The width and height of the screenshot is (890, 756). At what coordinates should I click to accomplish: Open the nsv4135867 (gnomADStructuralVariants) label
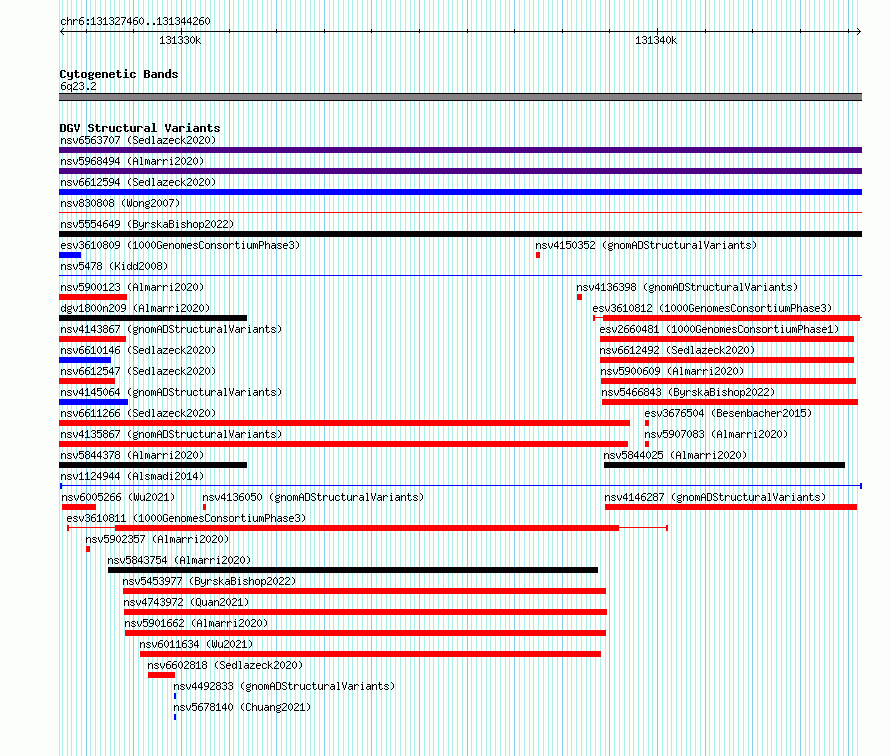pyautogui.click(x=171, y=434)
